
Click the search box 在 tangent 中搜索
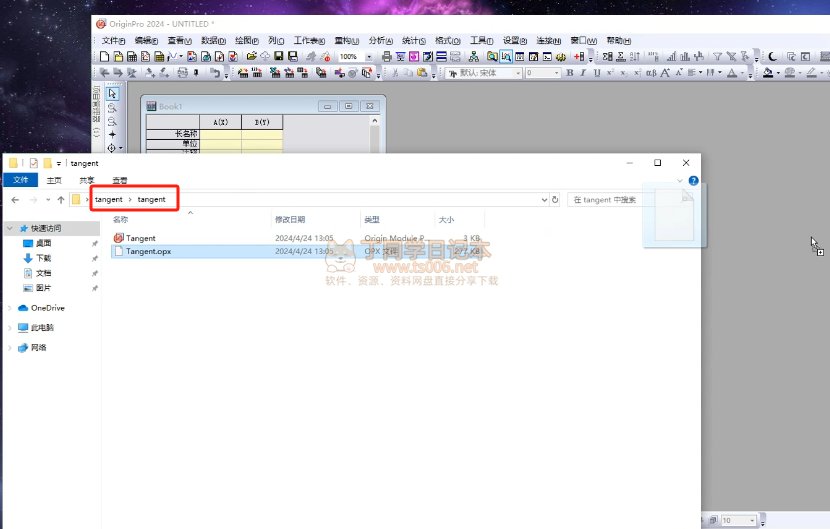pyautogui.click(x=620, y=200)
